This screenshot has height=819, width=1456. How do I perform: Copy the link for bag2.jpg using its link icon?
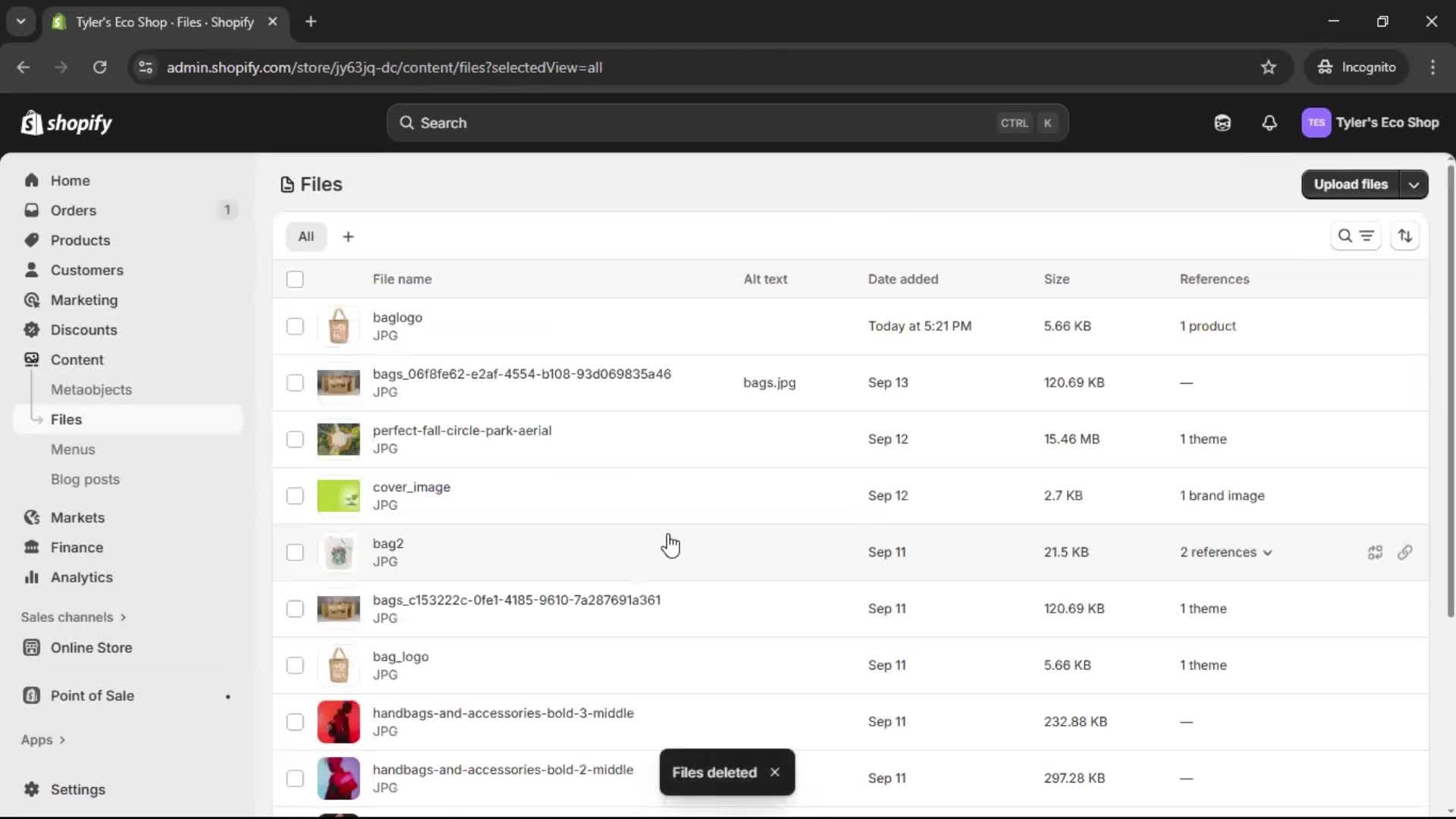point(1405,552)
